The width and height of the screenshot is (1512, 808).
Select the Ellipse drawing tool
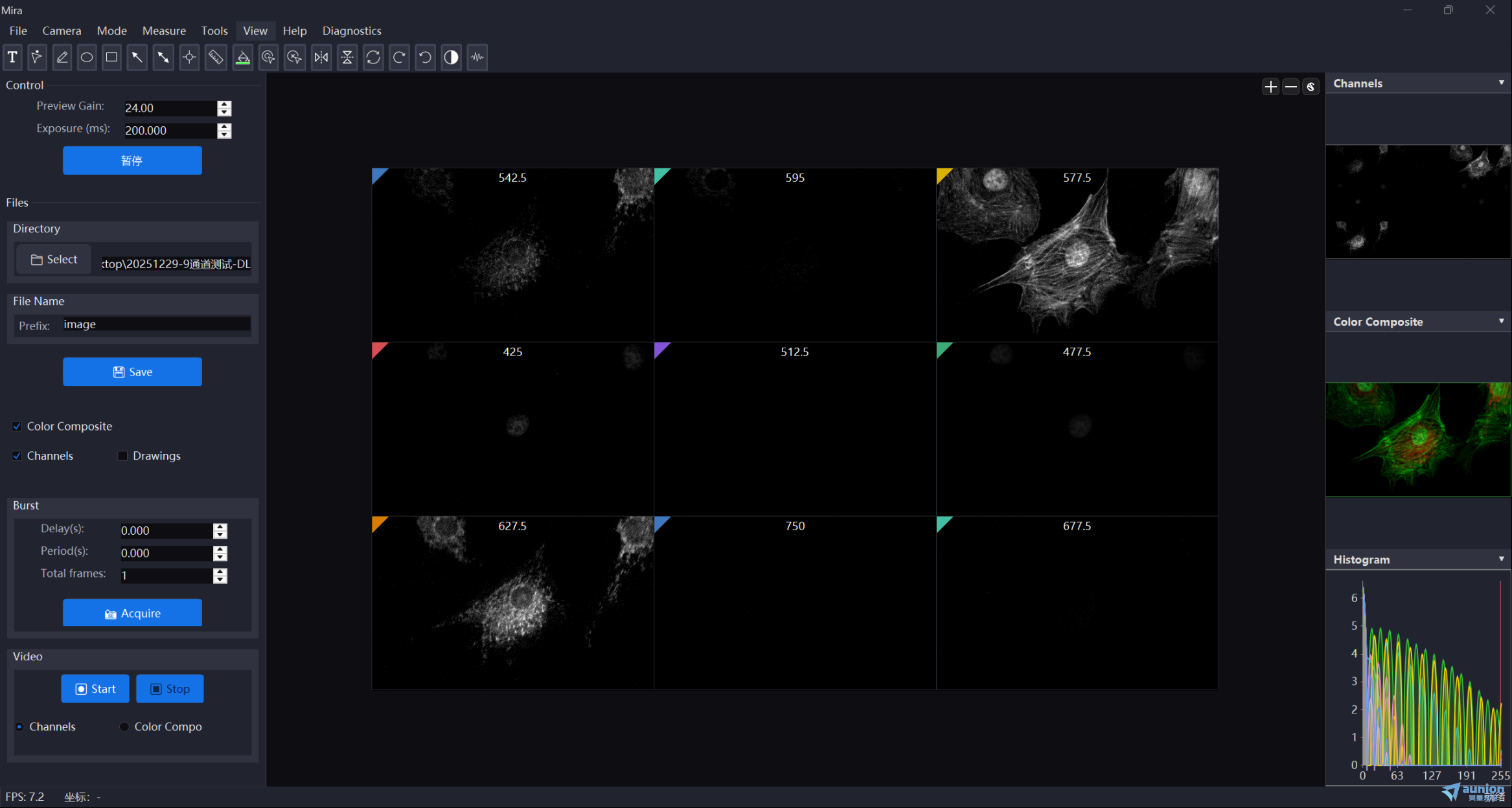[x=86, y=57]
